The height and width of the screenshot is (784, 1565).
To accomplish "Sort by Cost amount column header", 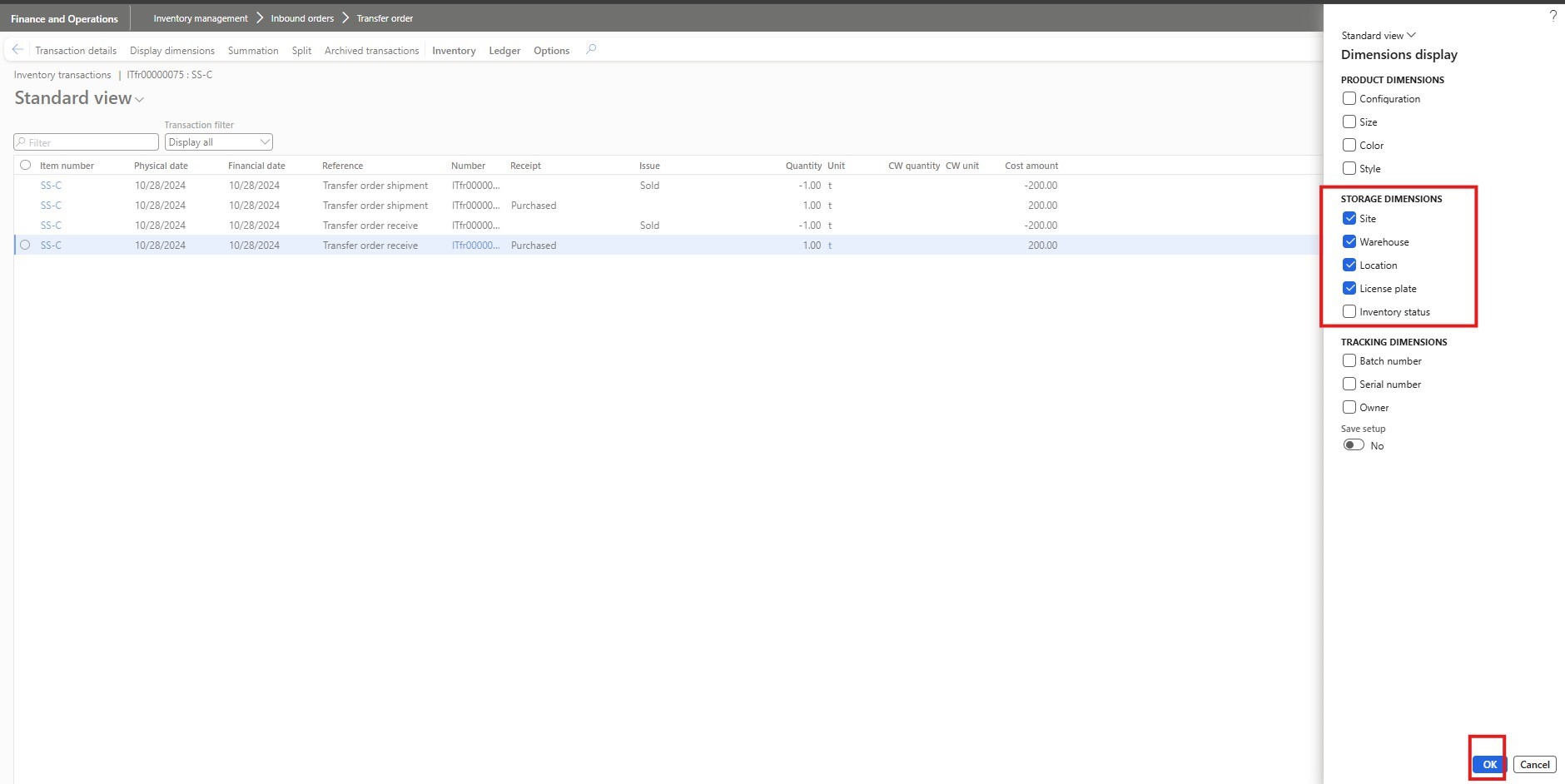I will pyautogui.click(x=1031, y=166).
